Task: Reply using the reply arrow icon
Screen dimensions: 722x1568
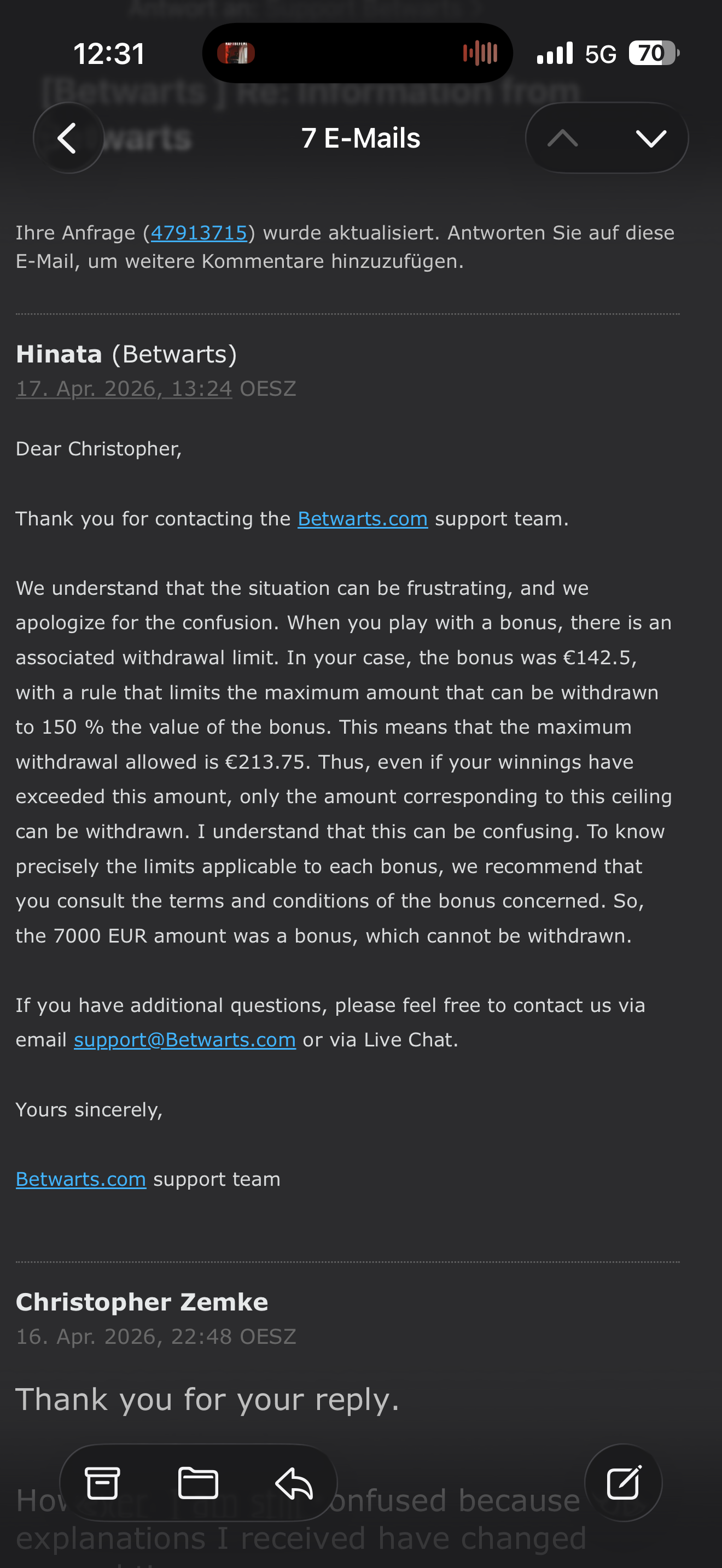Action: (x=294, y=1483)
